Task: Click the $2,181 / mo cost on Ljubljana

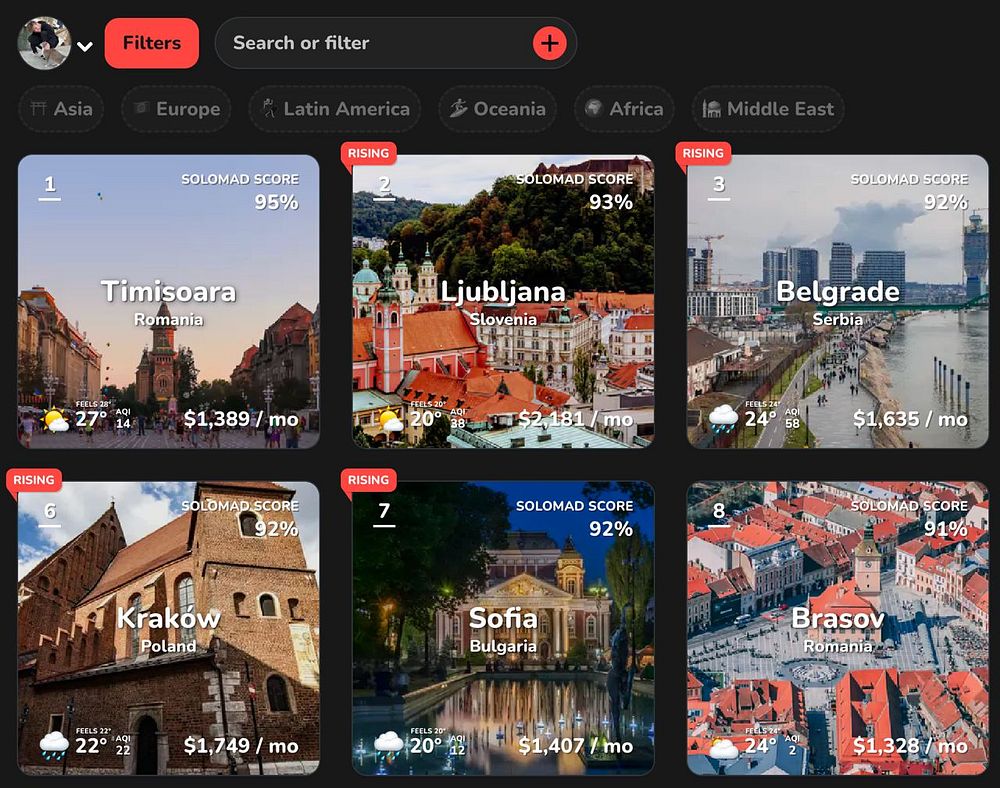Action: point(576,419)
